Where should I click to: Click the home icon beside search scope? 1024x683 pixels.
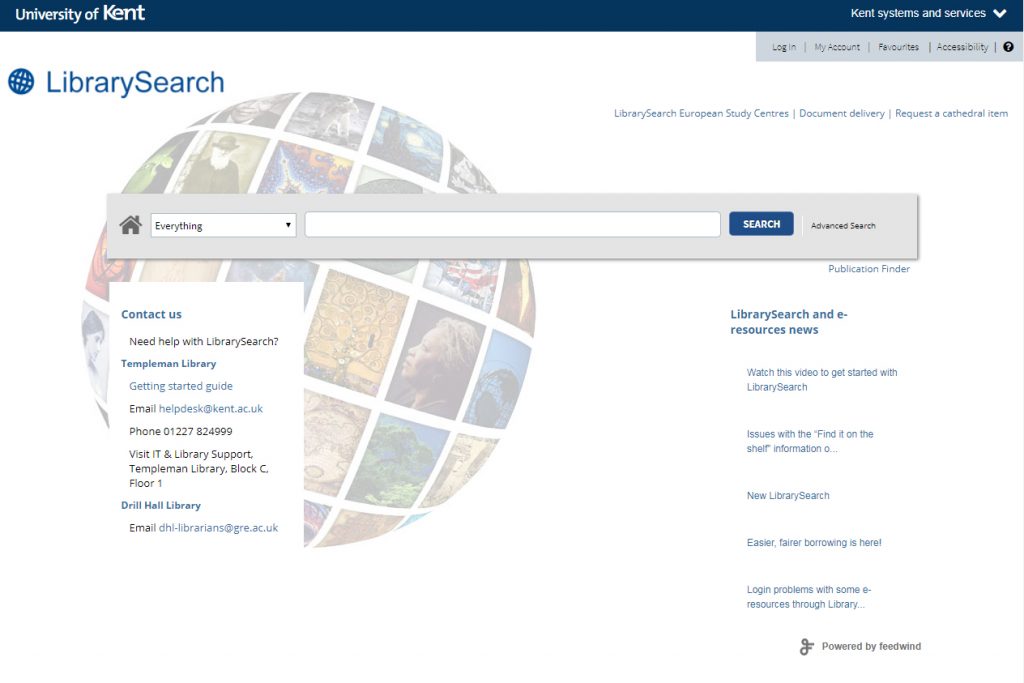click(x=130, y=225)
